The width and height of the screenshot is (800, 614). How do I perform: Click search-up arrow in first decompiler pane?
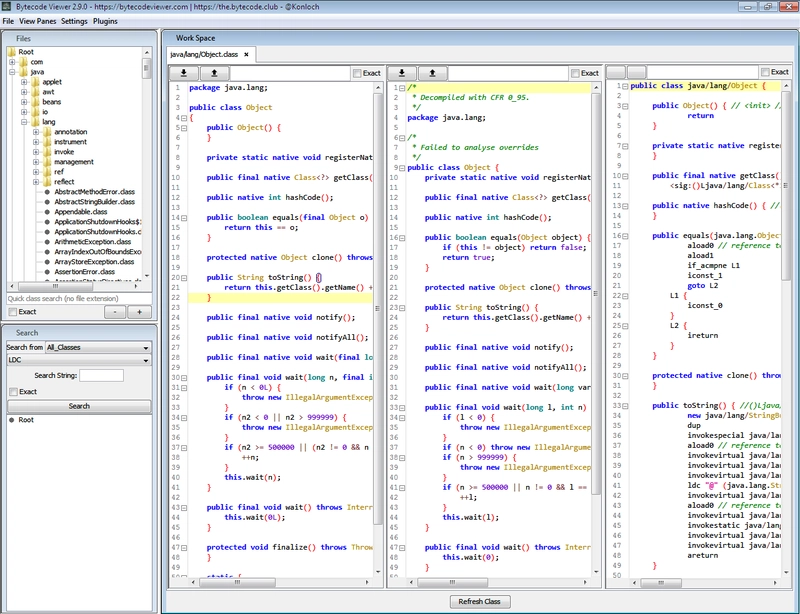(x=214, y=73)
